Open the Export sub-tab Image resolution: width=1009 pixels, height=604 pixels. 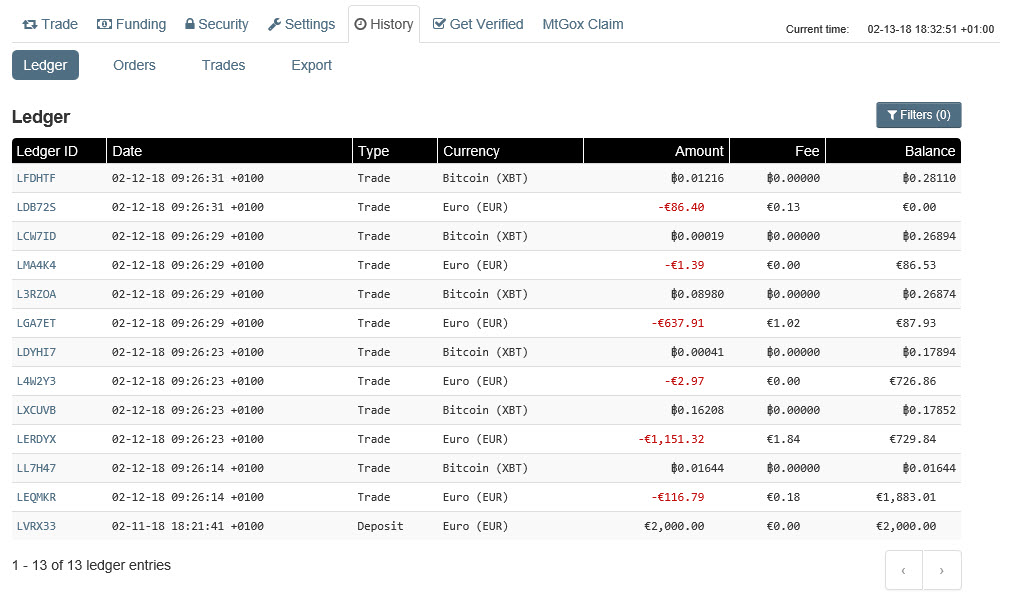point(311,65)
